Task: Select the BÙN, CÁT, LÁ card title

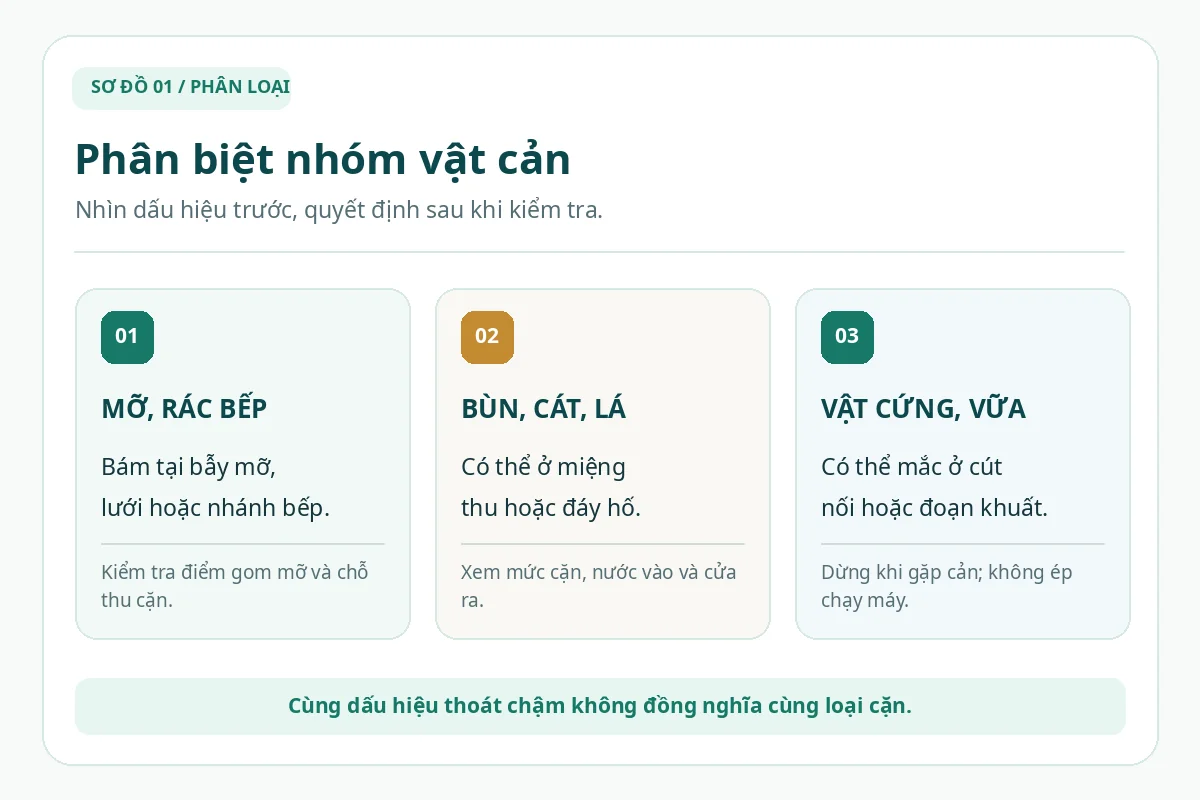Action: pyautogui.click(x=544, y=409)
